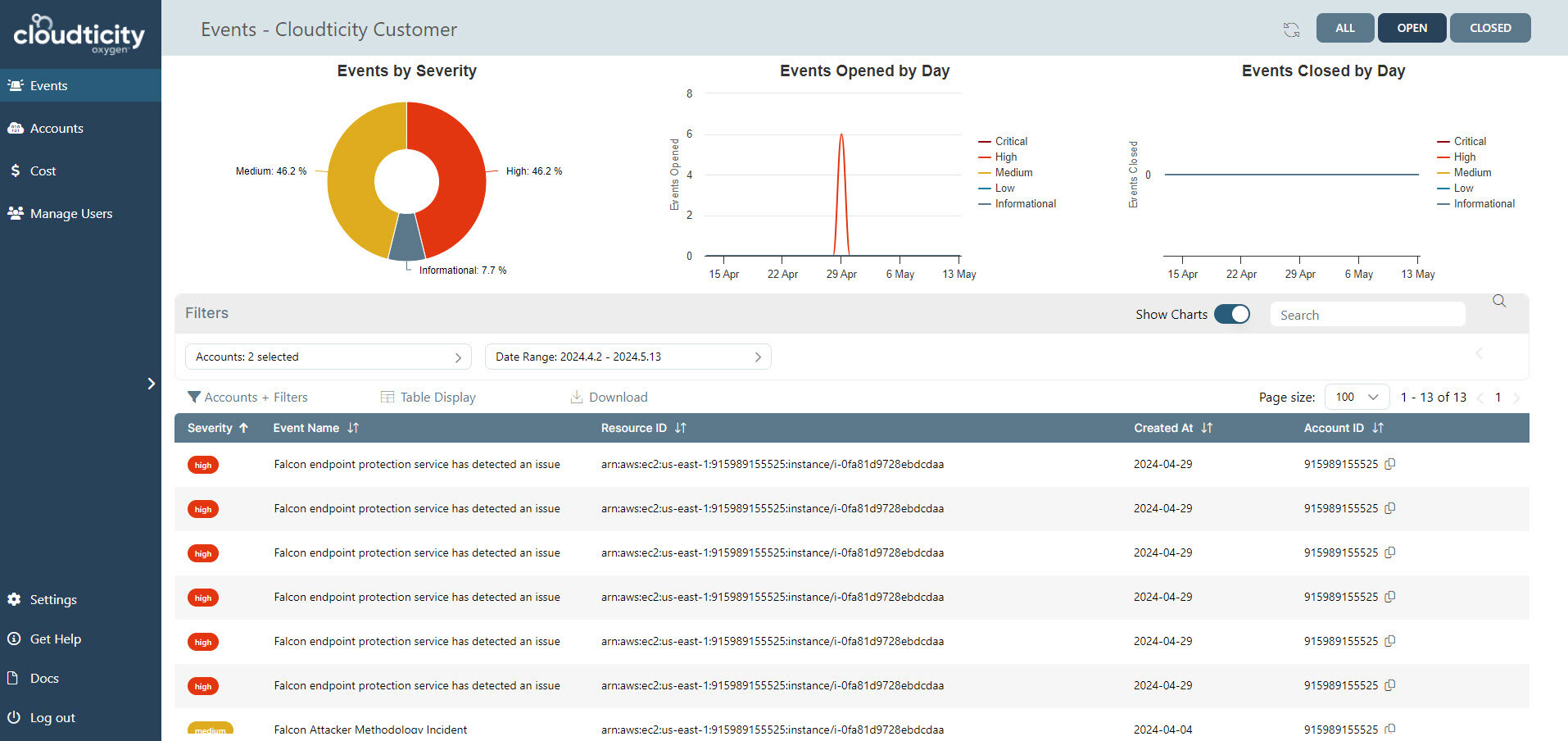1568x741 pixels.
Task: Copy account ID in first event row
Action: 1390,464
